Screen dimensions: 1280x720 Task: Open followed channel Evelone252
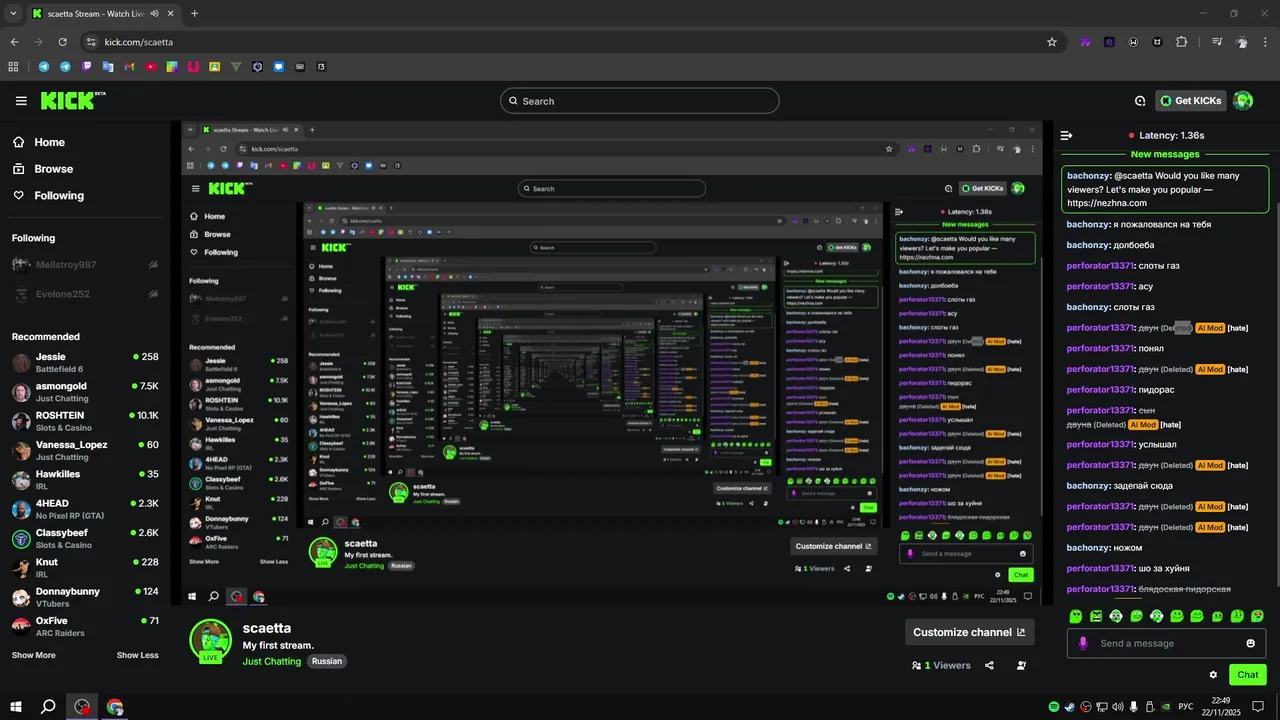coord(85,294)
